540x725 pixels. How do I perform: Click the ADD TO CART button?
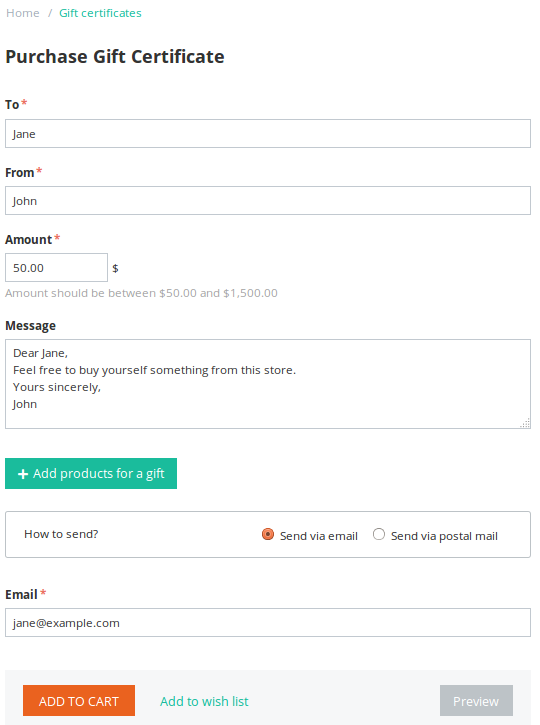click(x=79, y=700)
